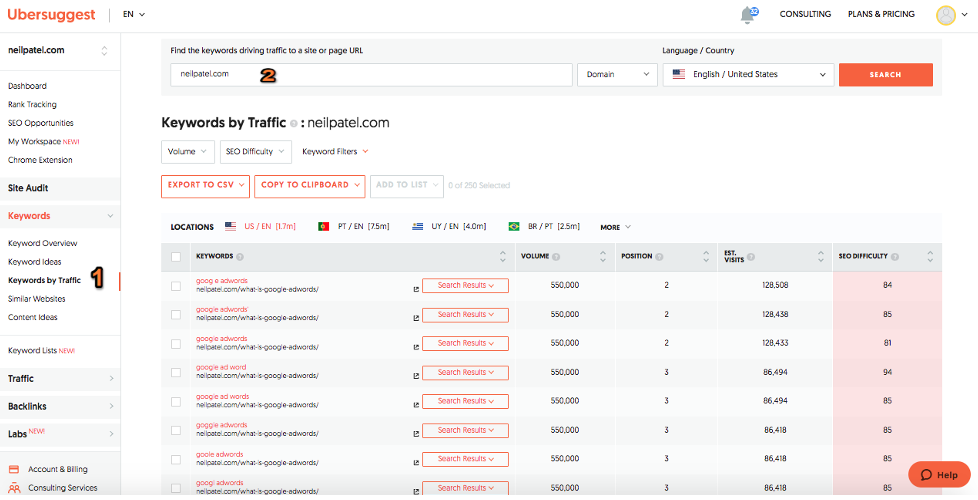978x500 pixels.
Task: Click the user profile avatar icon
Action: click(945, 15)
